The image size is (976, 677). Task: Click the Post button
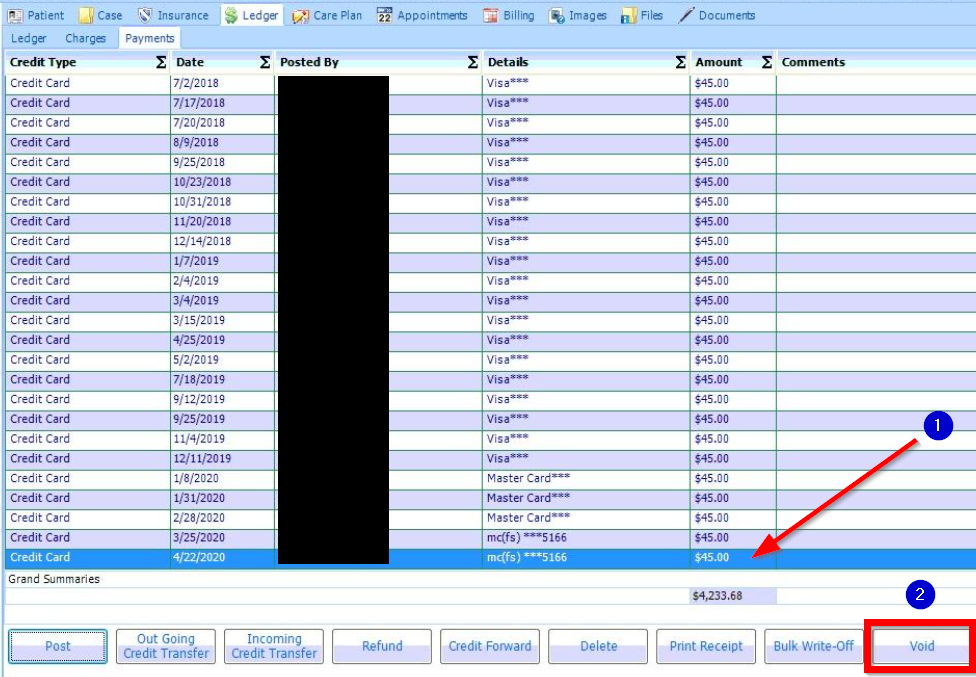click(58, 646)
